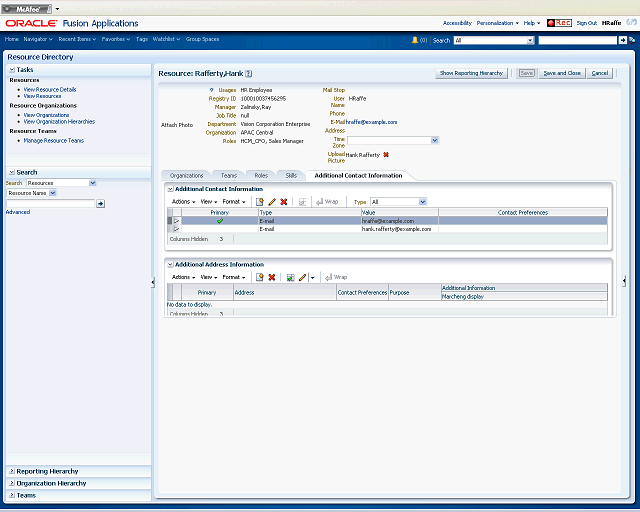Click the link icon next to HRaffe
This screenshot has height=512, width=640.
[x=632, y=22]
